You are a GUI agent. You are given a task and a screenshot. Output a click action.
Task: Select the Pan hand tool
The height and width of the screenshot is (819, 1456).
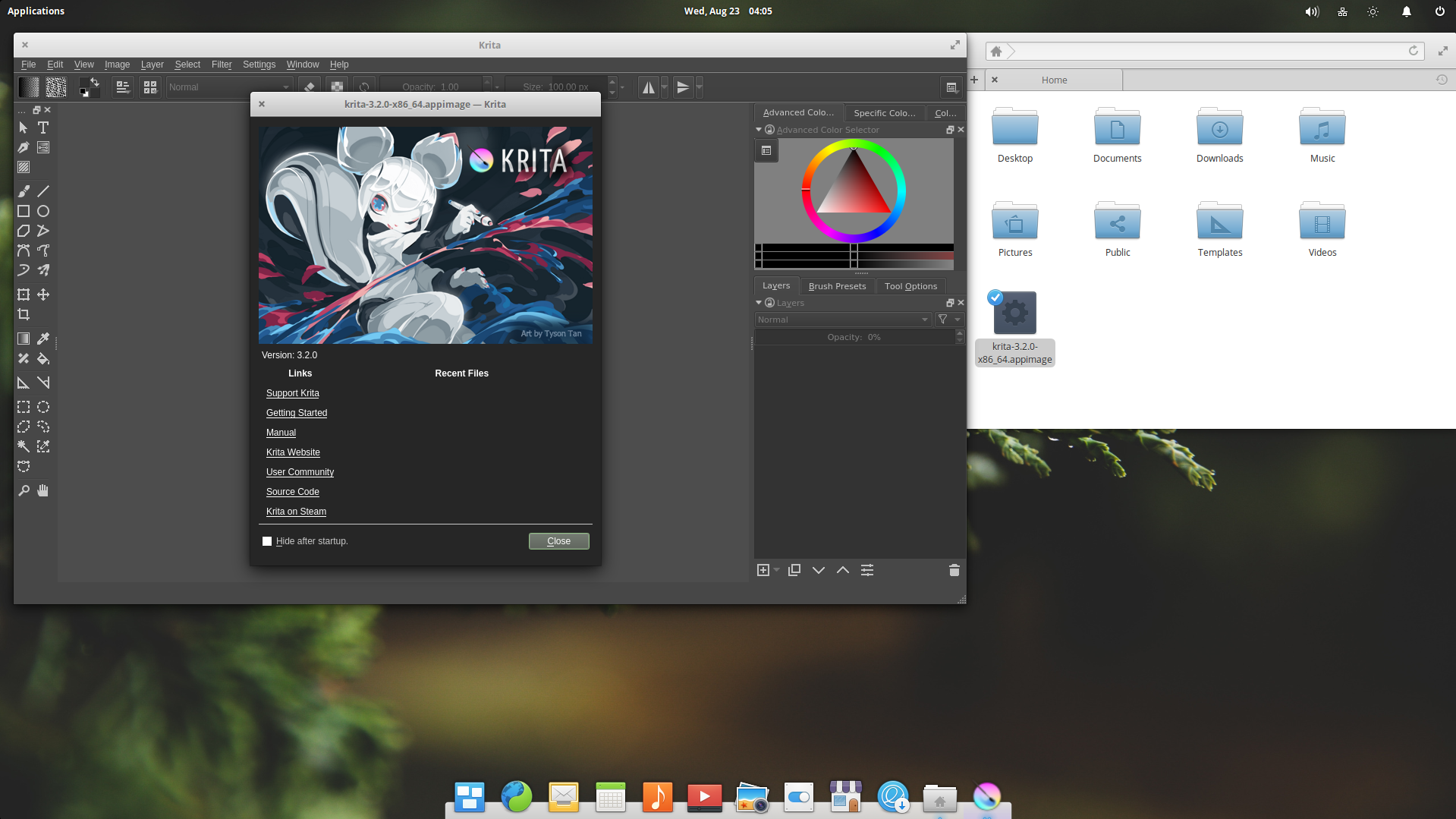point(43,490)
